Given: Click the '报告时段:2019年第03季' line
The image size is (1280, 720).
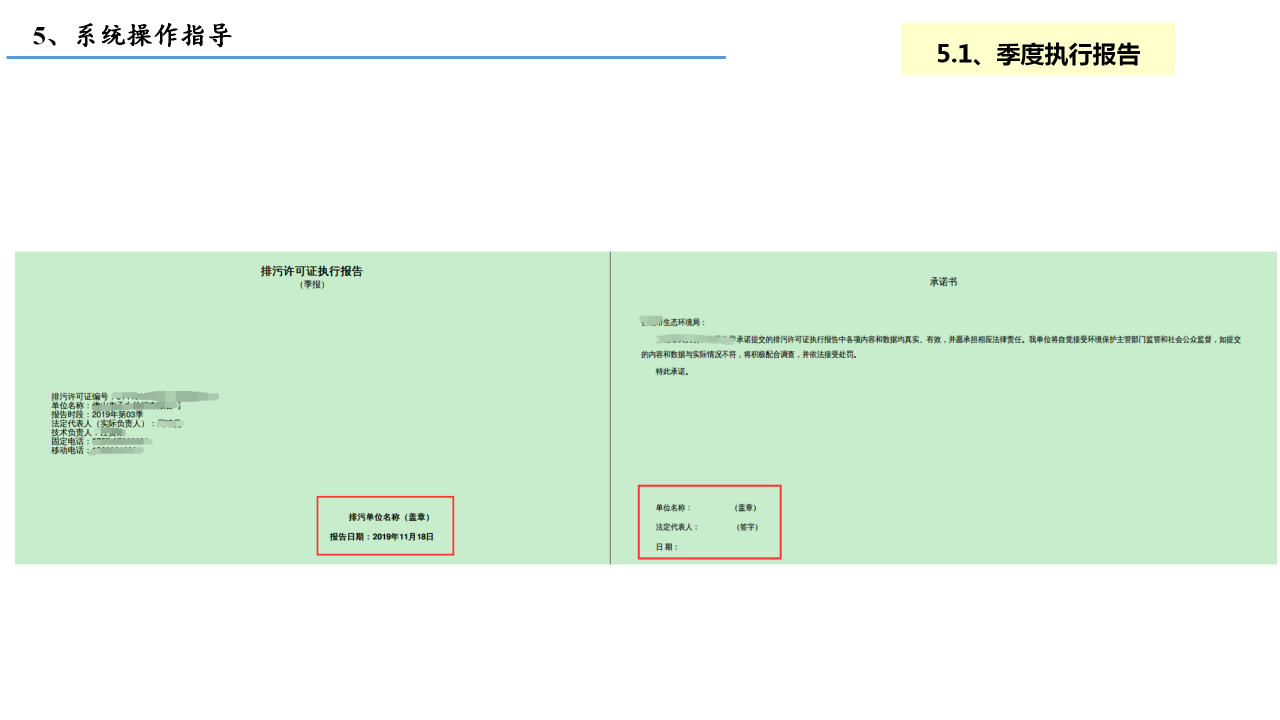Looking at the screenshot, I should click(x=98, y=415).
